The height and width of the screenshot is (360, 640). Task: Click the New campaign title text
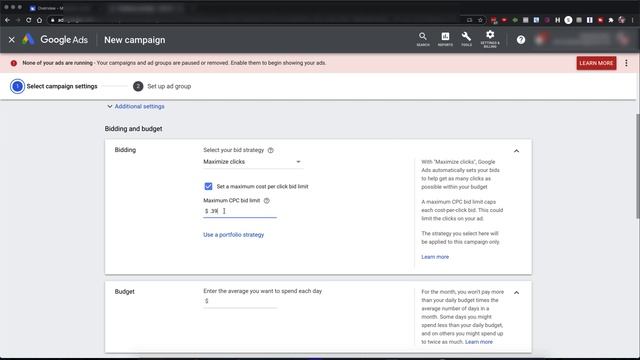135,40
